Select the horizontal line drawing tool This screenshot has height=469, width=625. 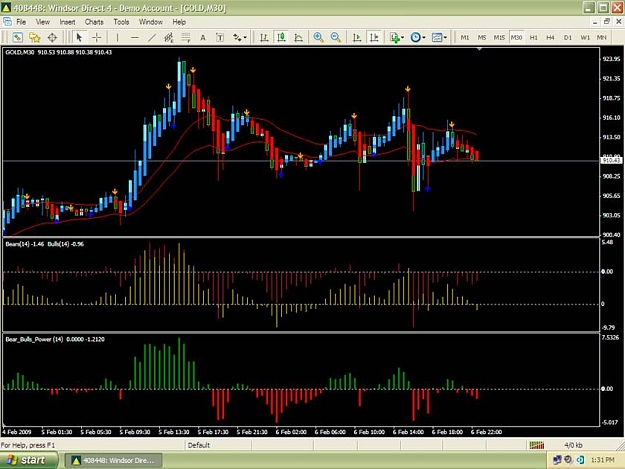[135, 37]
